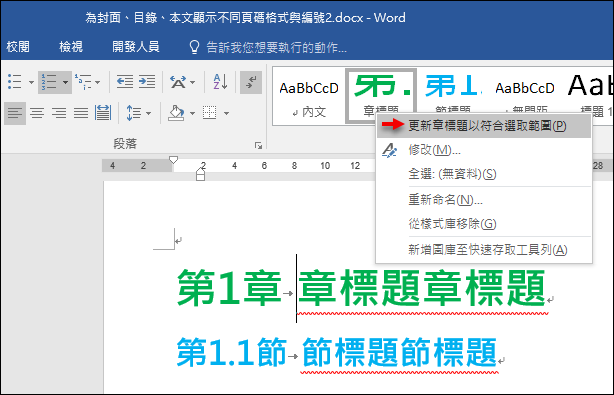This screenshot has width=614, height=395.
Task: Choose 更新章標題以符合選取範圍
Action: 484,126
